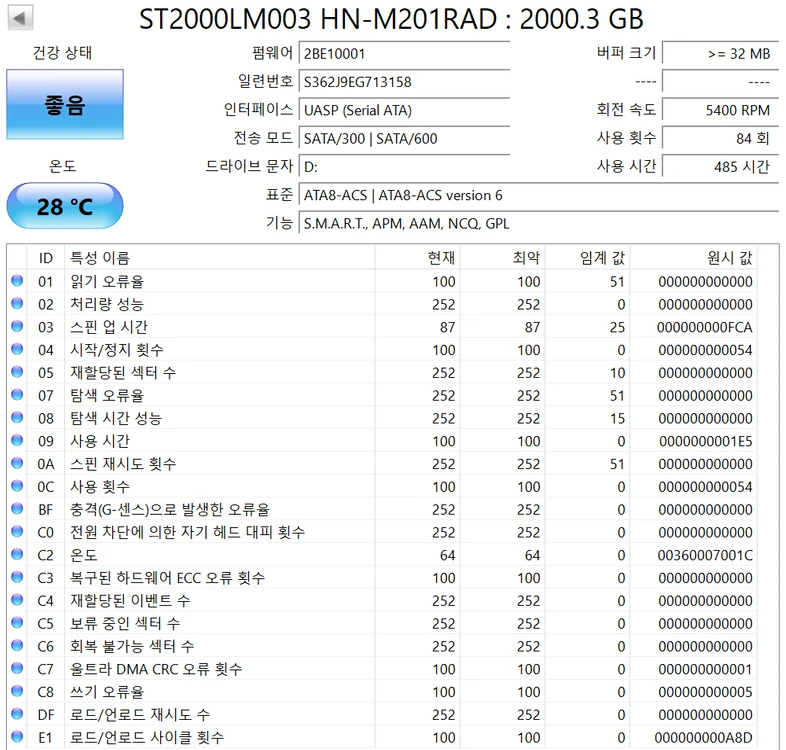Click the power on hours value 485 시간
Screen dimensions: 786x750
720,166
